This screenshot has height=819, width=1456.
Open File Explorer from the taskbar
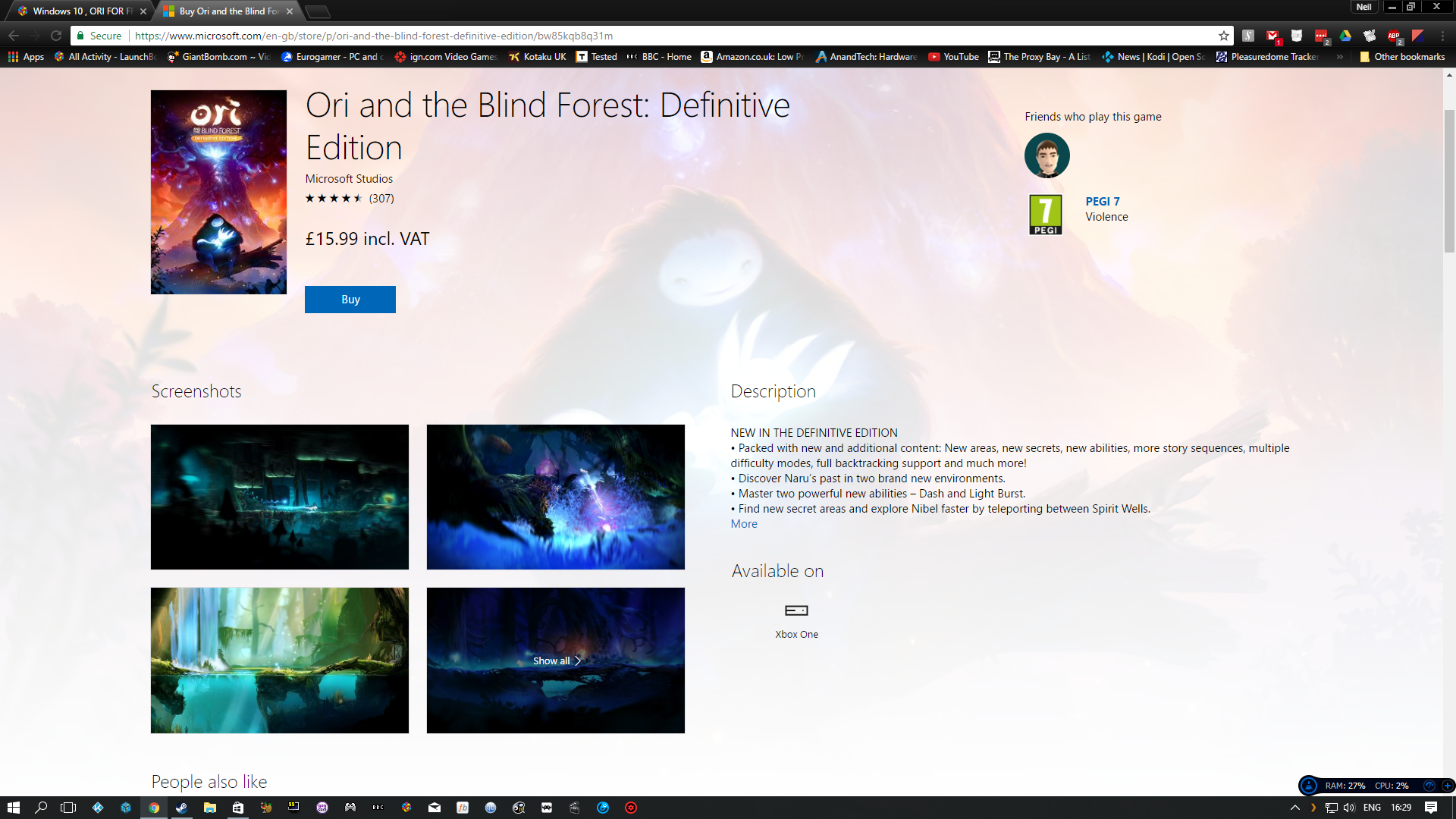210,808
